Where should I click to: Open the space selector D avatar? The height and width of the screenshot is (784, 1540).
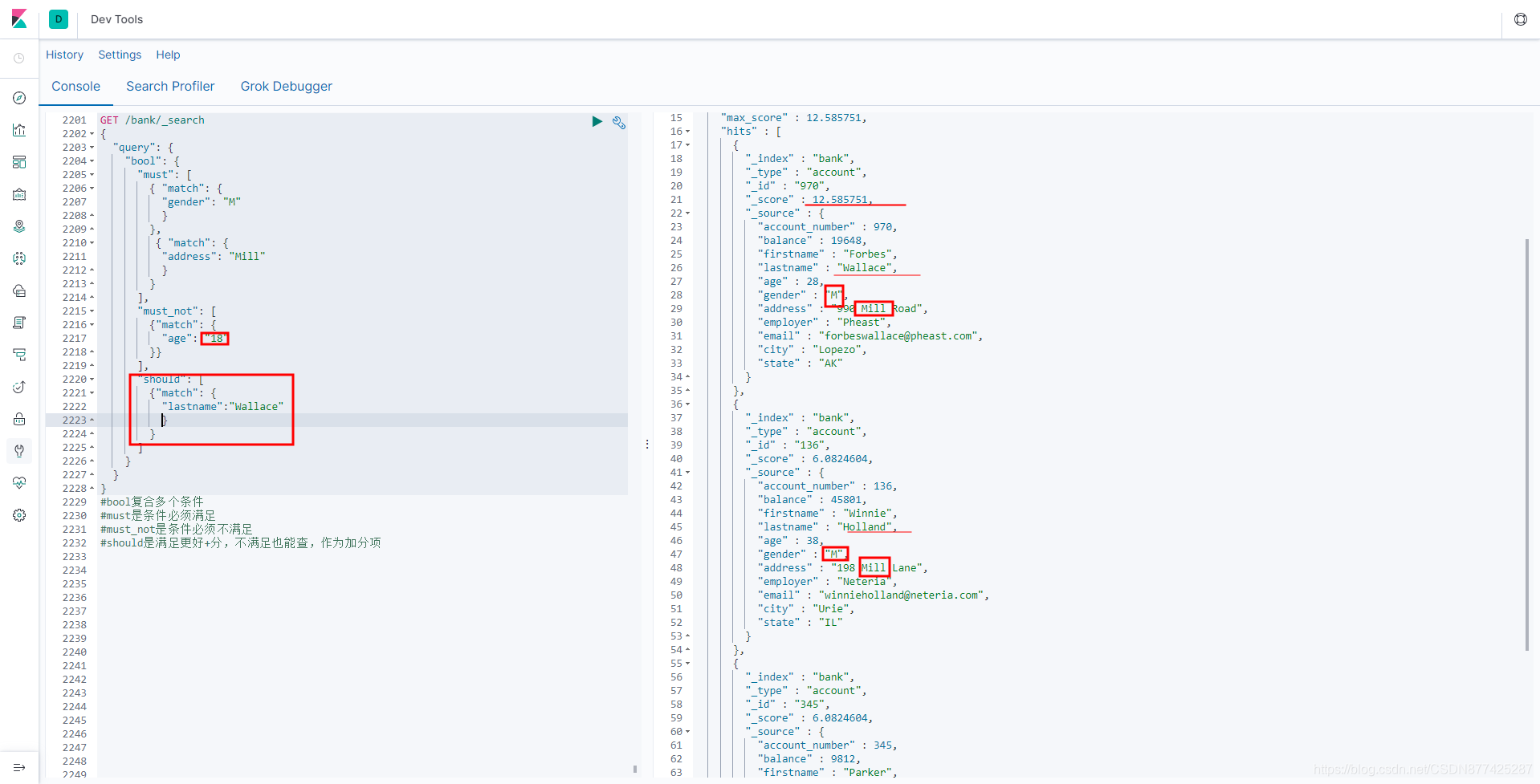[59, 19]
